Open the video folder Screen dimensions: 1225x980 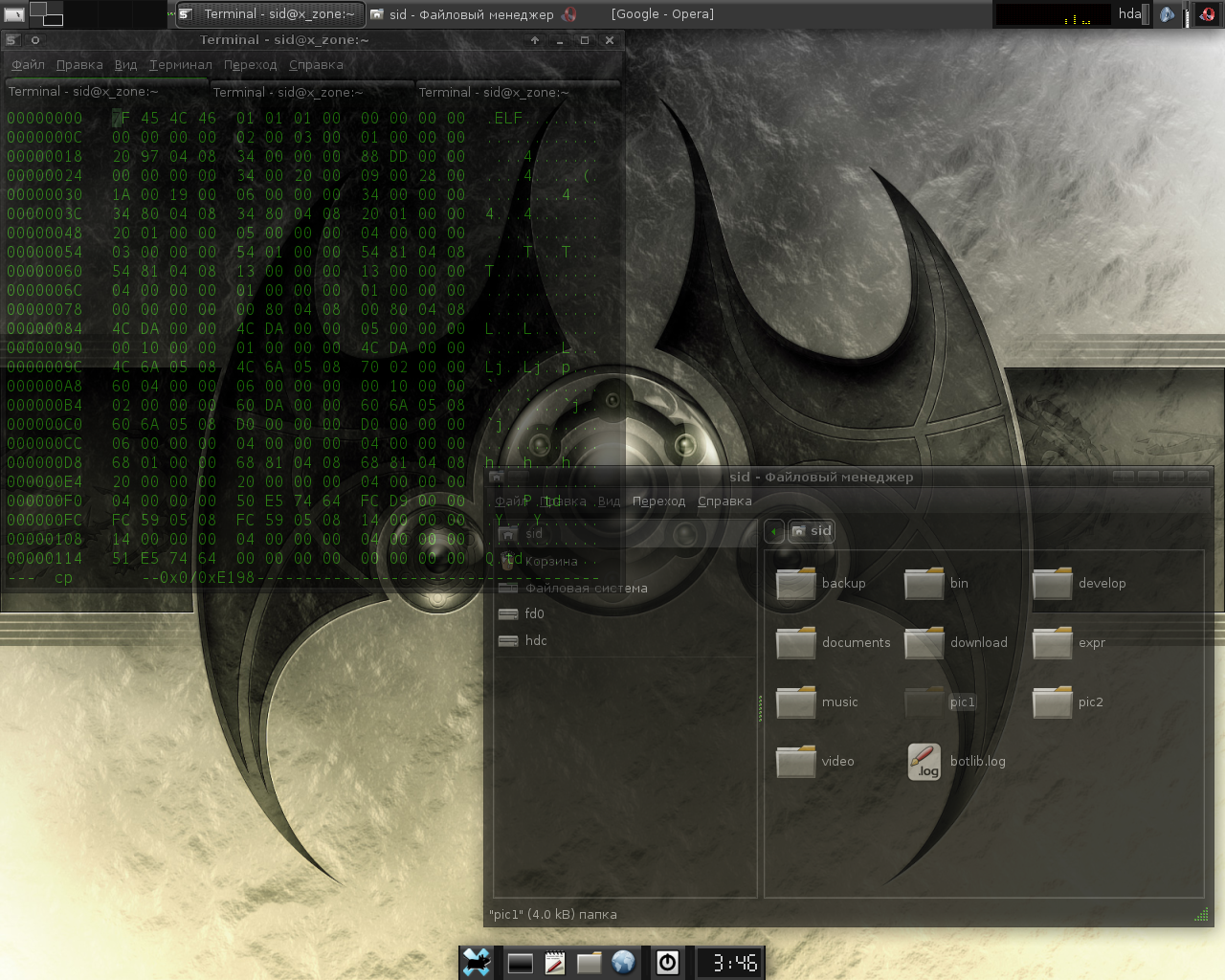(814, 762)
